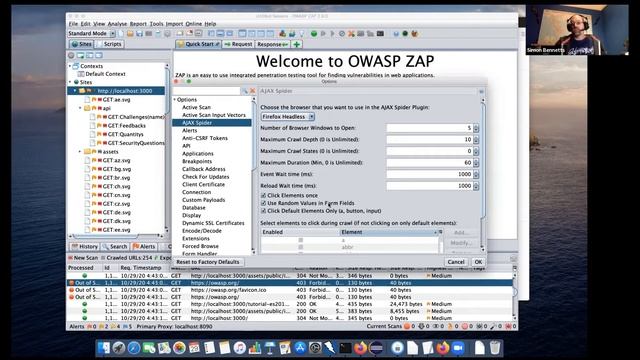Select the owasp.org/favicon.ico request row
Screen dimensions: 640x360
[x=289, y=290]
